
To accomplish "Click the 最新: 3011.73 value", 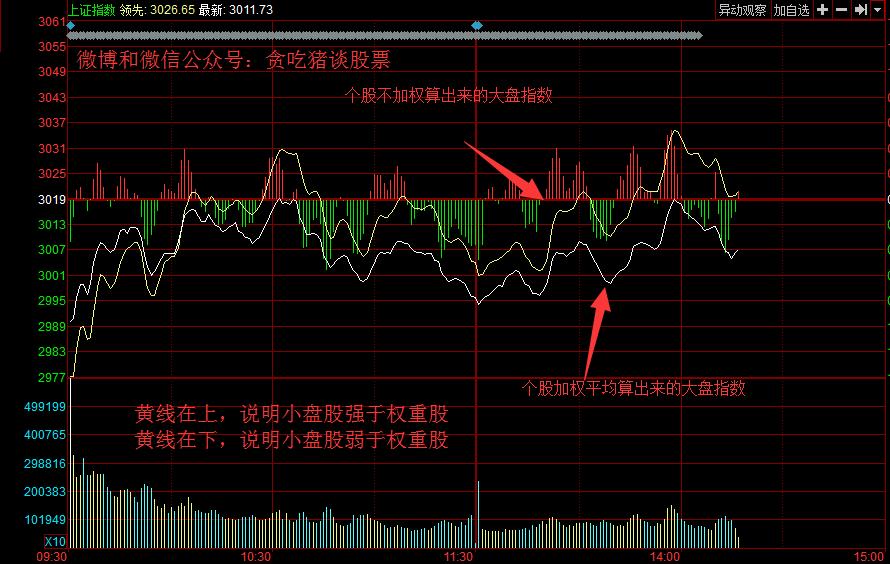I will (x=236, y=10).
